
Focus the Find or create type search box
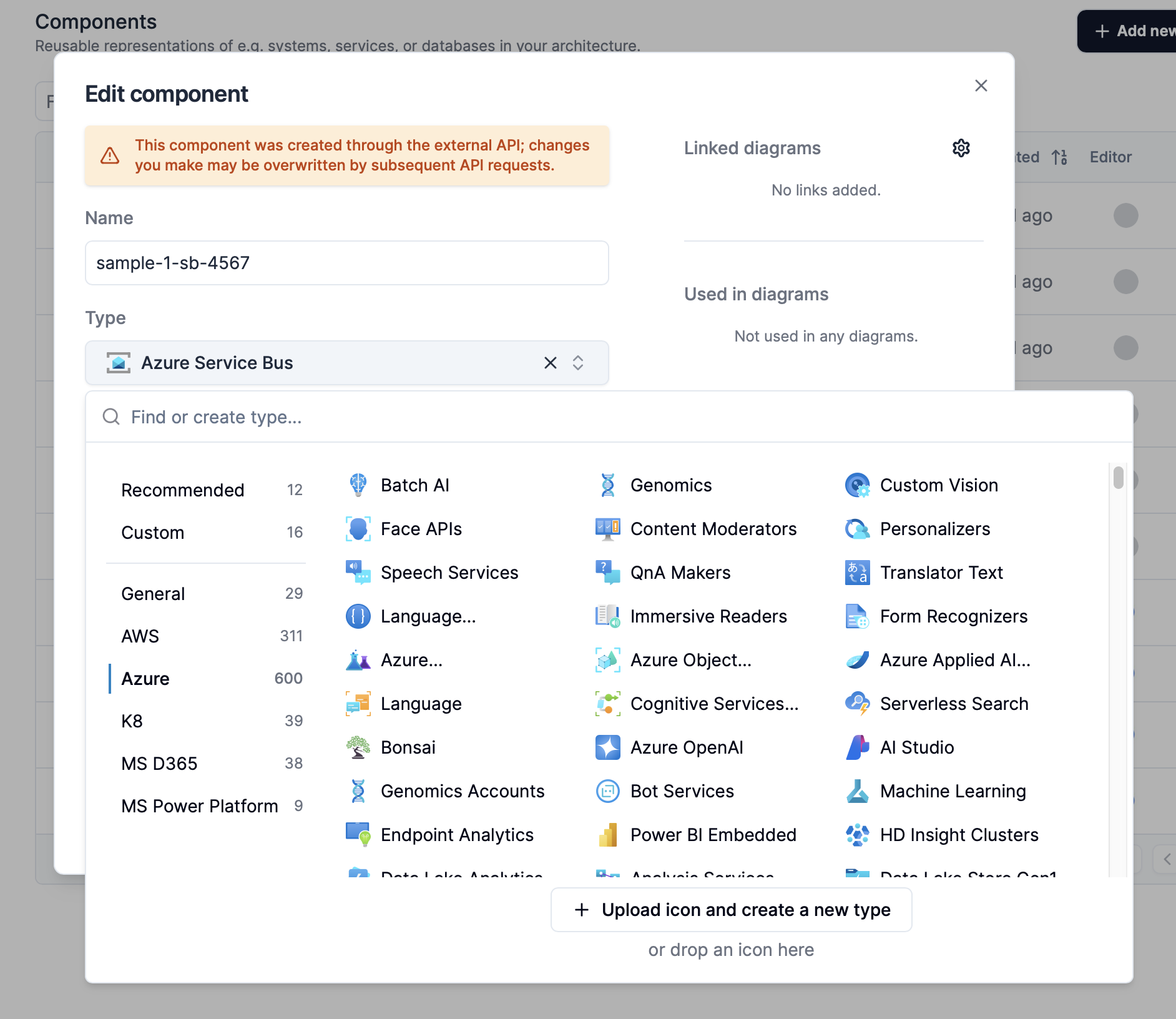(609, 417)
